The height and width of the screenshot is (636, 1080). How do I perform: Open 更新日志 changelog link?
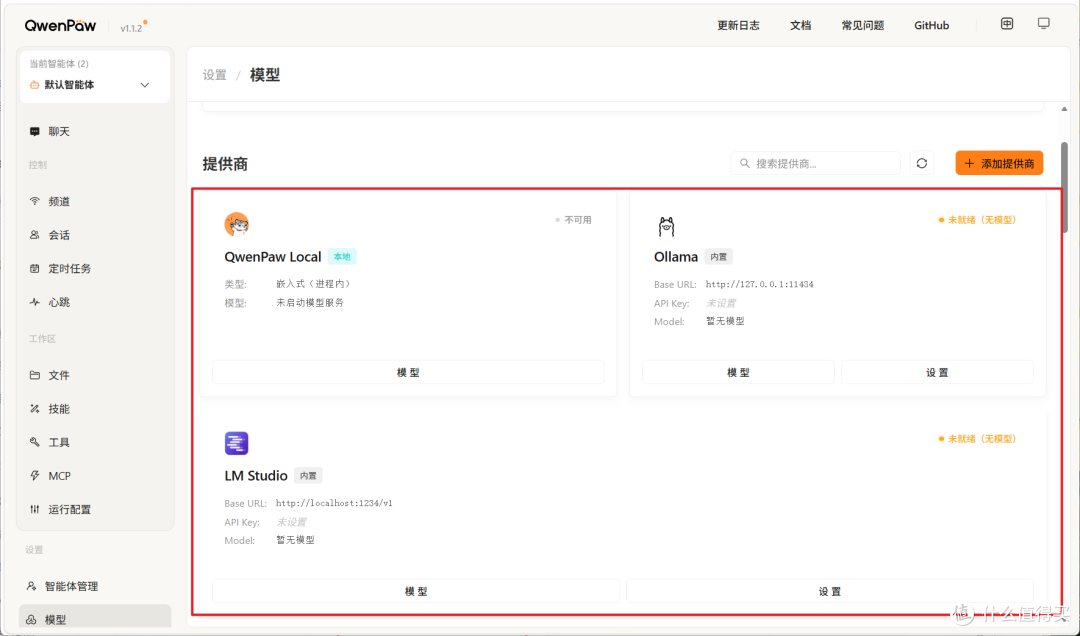(738, 25)
